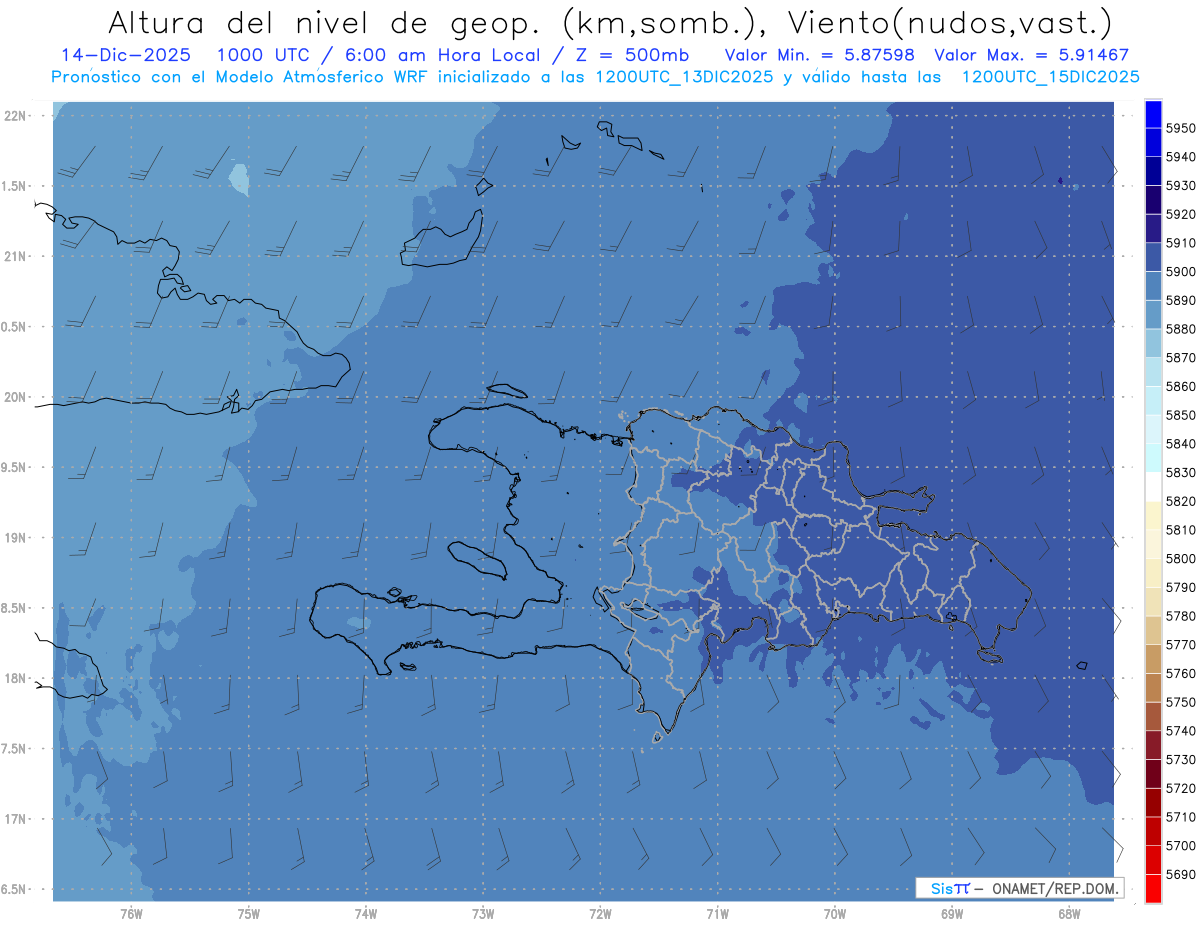Click the legend value 5950
Viewport: 1200px width, 927px height.
click(1181, 128)
